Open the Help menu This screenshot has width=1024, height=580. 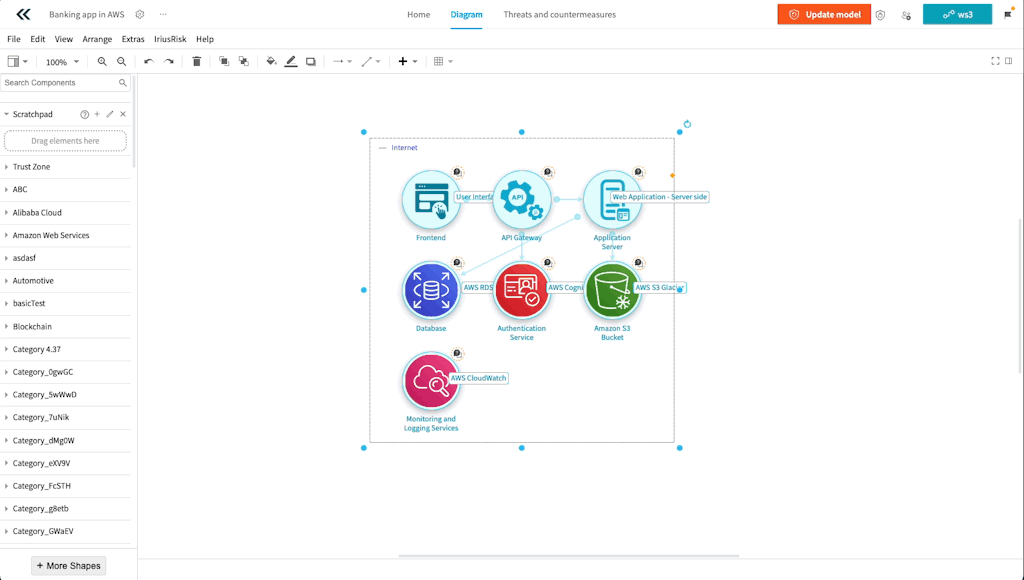tap(205, 39)
